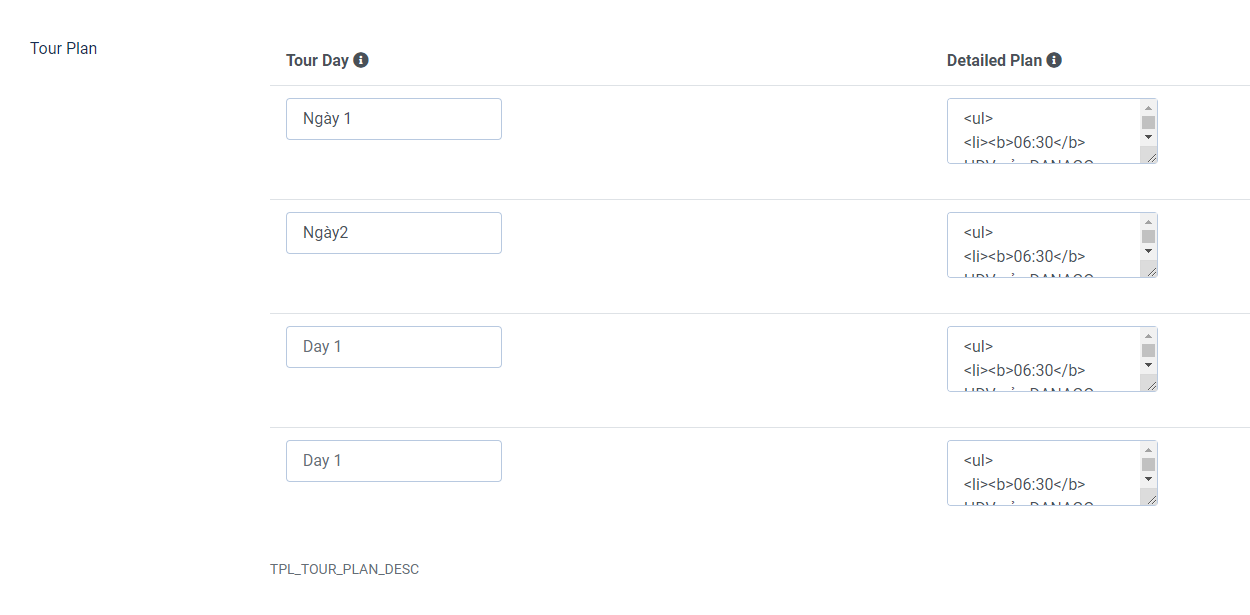Click the info icon beside Detailed Plan

(1054, 60)
